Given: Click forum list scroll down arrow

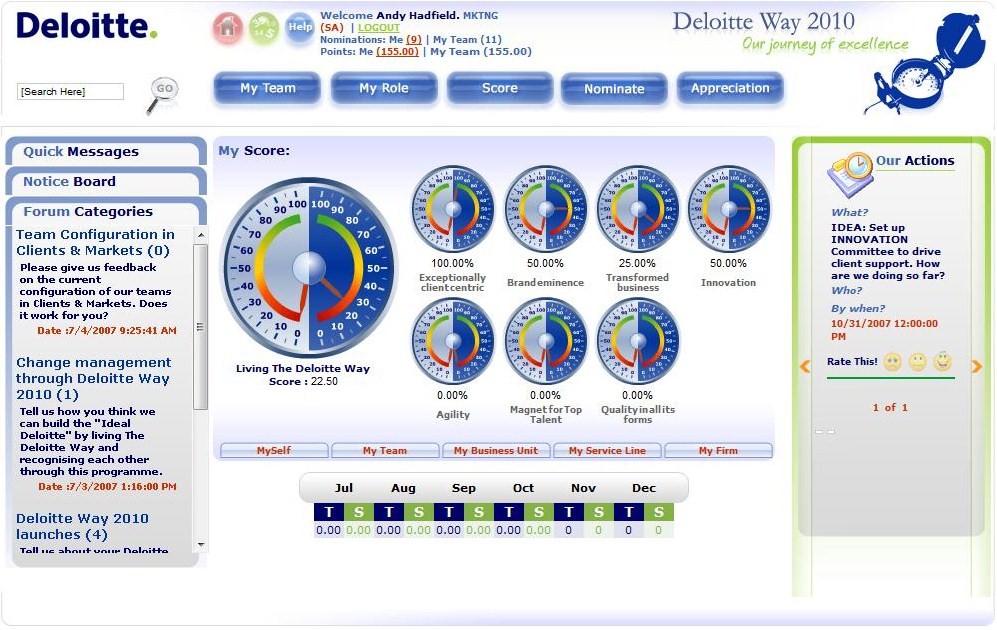Looking at the screenshot, I should pyautogui.click(x=201, y=545).
